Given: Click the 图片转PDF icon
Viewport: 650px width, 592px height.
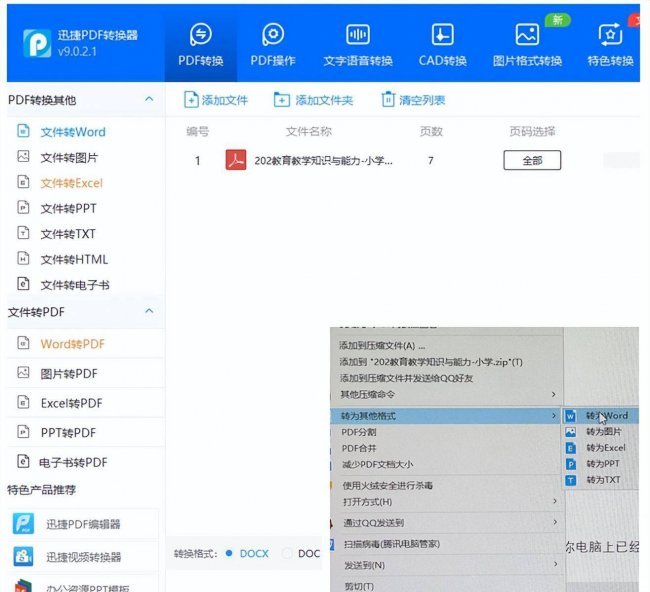Looking at the screenshot, I should (23, 373).
